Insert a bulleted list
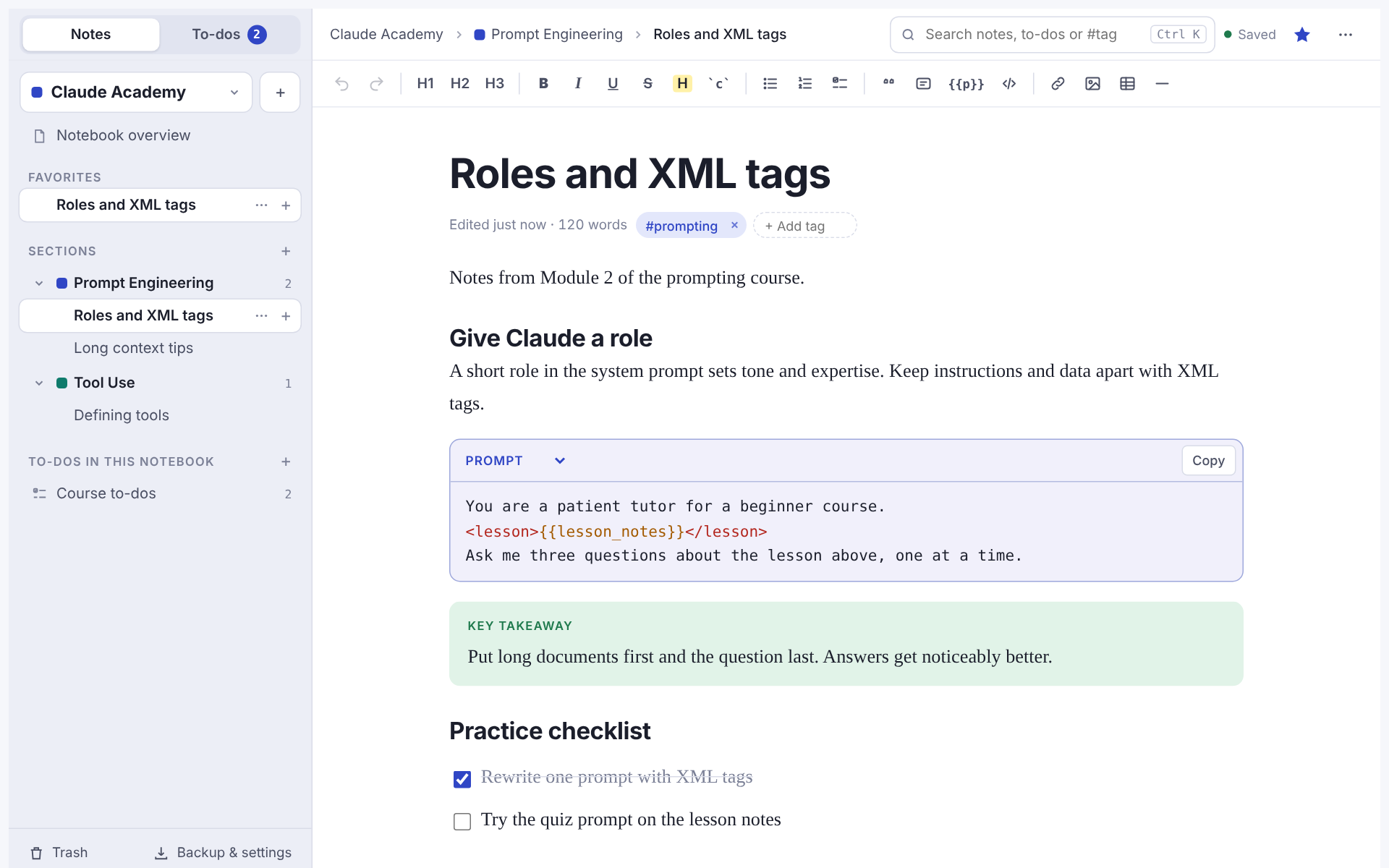 pyautogui.click(x=770, y=84)
